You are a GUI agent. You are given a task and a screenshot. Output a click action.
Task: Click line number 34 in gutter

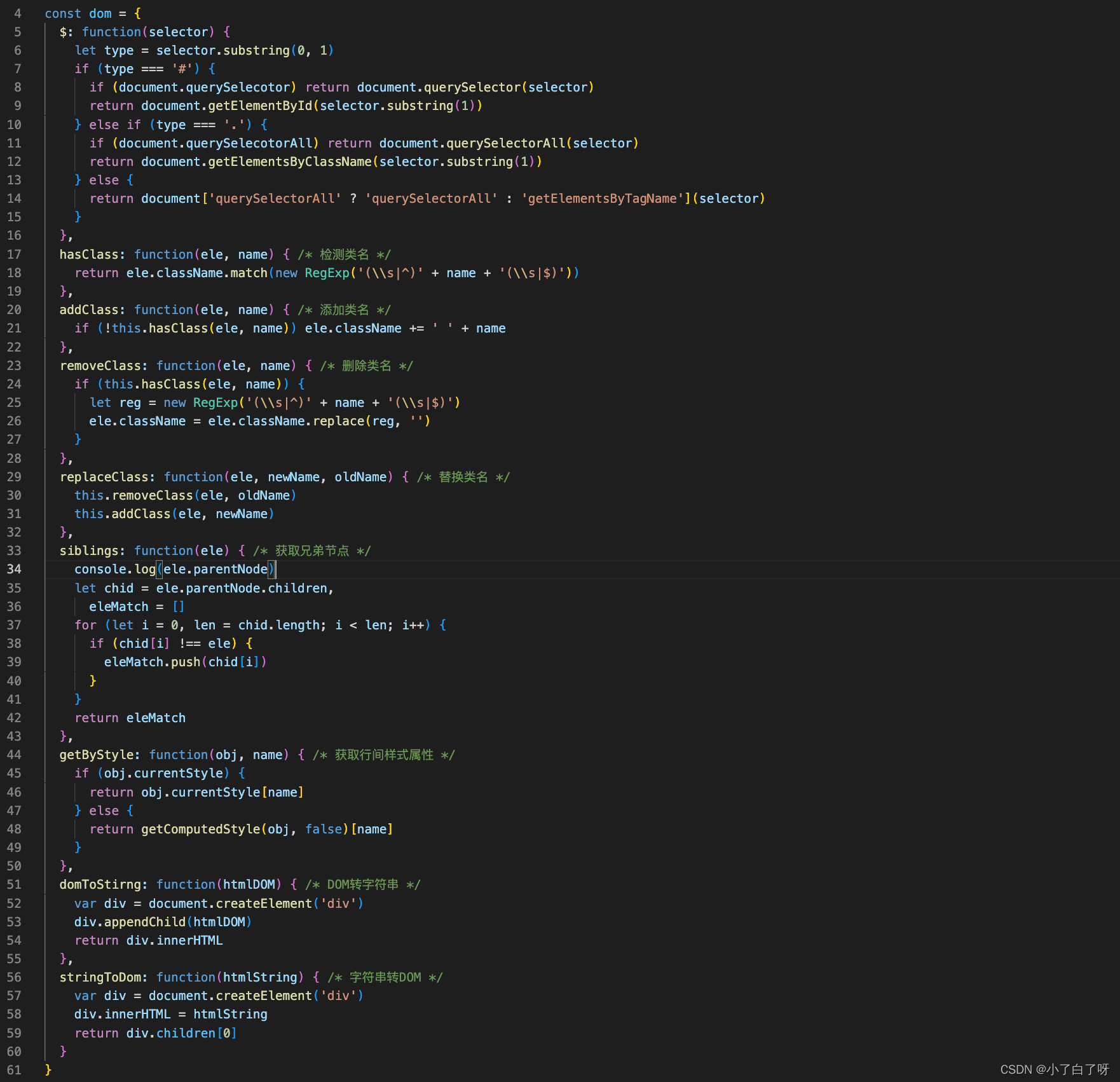click(14, 569)
